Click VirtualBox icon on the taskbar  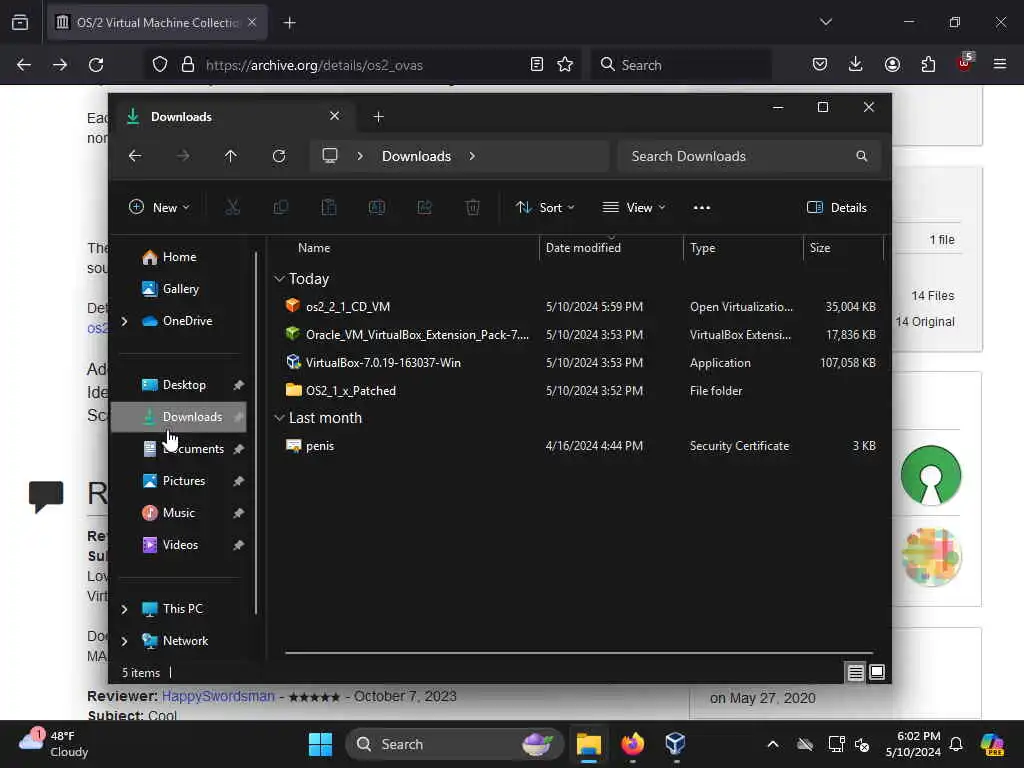click(675, 744)
